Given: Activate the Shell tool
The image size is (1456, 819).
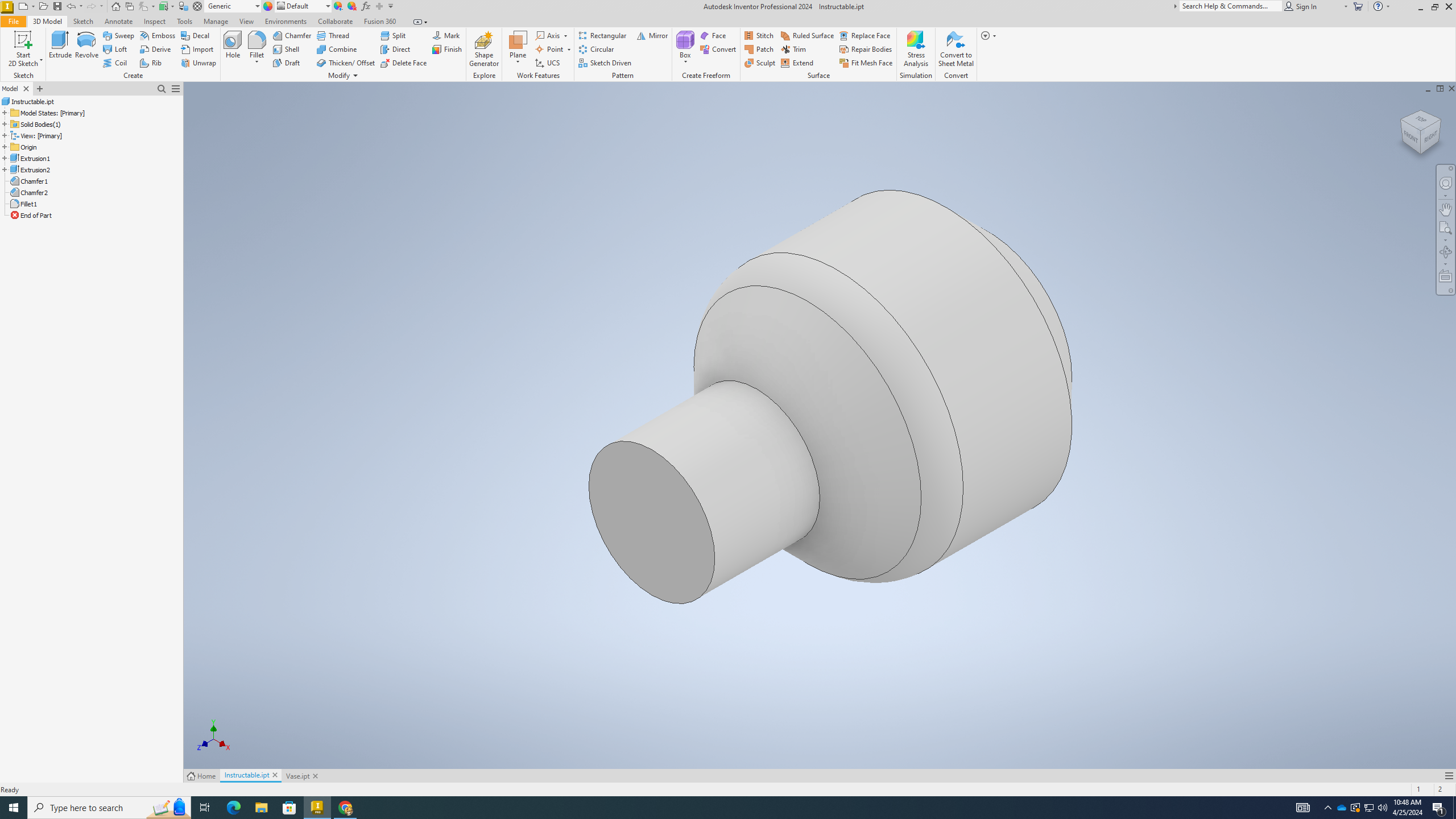Looking at the screenshot, I should pos(286,49).
